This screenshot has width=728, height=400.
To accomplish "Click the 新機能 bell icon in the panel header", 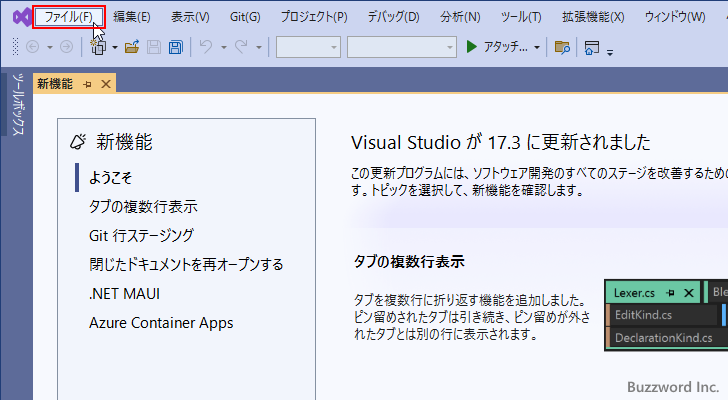I will (78, 142).
